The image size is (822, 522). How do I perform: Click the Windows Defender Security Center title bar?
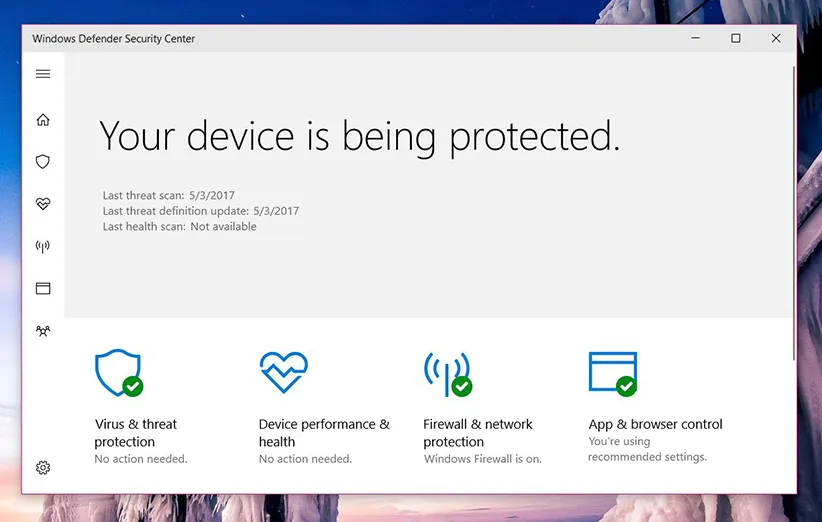click(350, 39)
